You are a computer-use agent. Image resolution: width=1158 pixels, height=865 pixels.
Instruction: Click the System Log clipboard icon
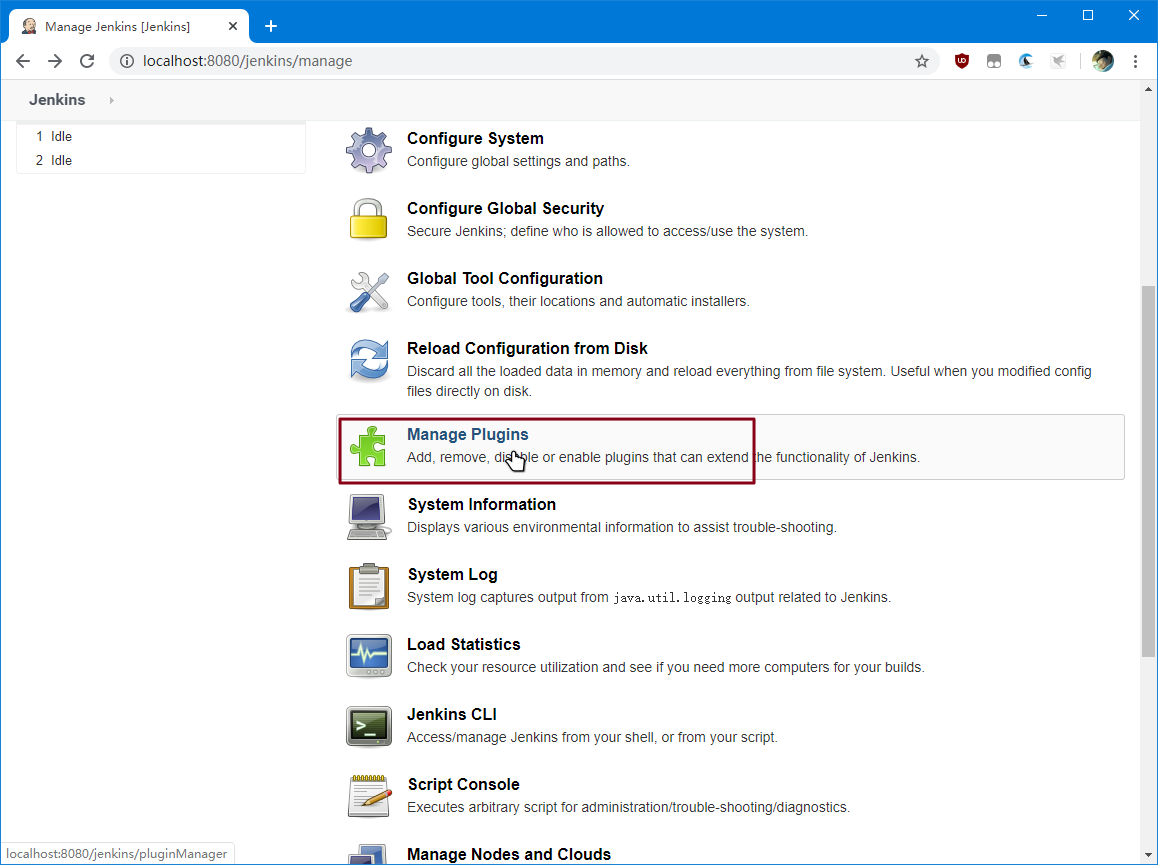click(x=369, y=587)
